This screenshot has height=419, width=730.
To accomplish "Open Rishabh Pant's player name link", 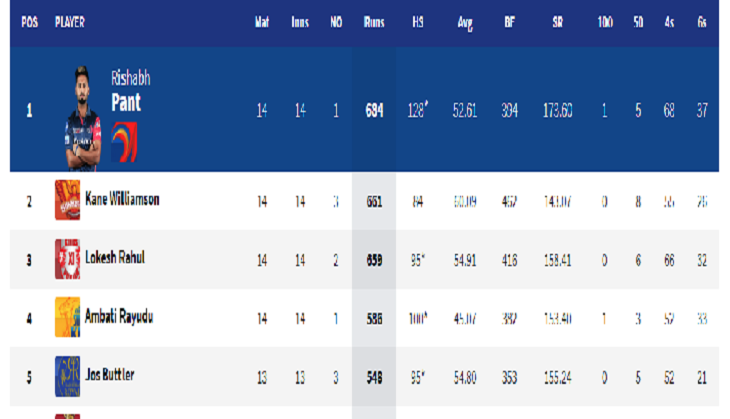I will point(131,90).
